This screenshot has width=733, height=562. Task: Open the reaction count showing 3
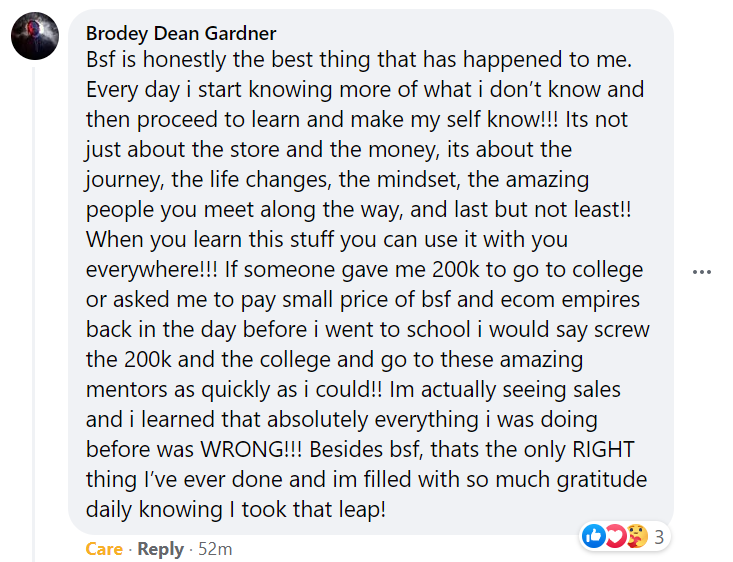[659, 538]
